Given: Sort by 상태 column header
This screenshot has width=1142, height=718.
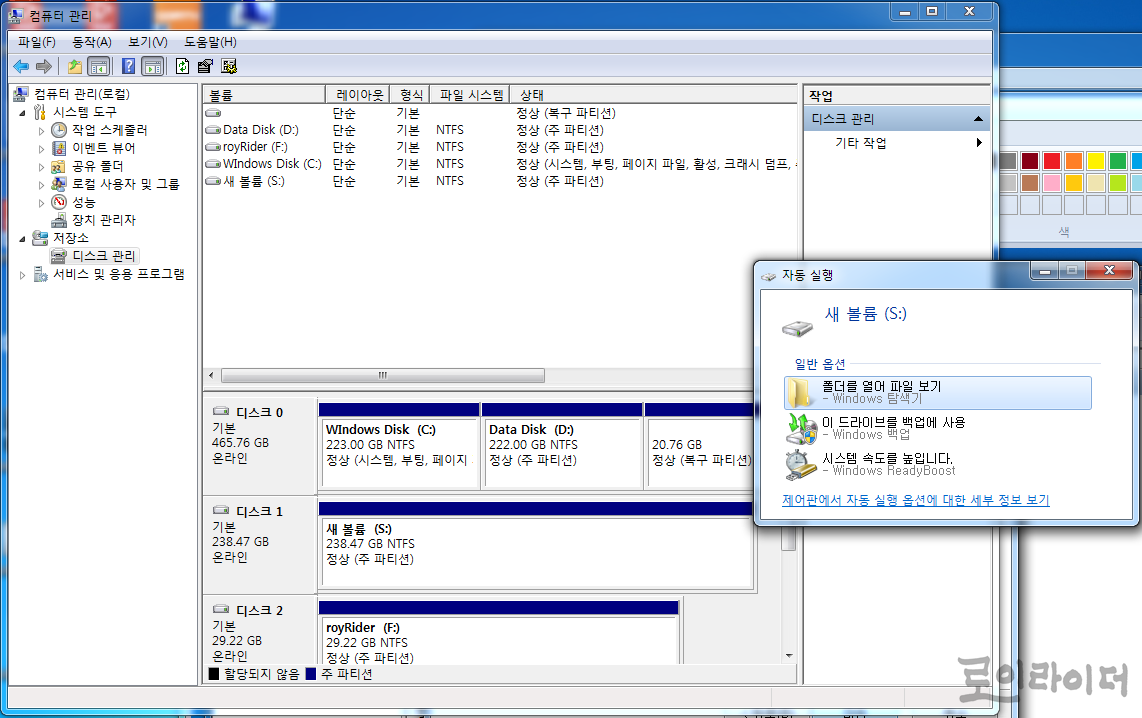Looking at the screenshot, I should (x=653, y=95).
